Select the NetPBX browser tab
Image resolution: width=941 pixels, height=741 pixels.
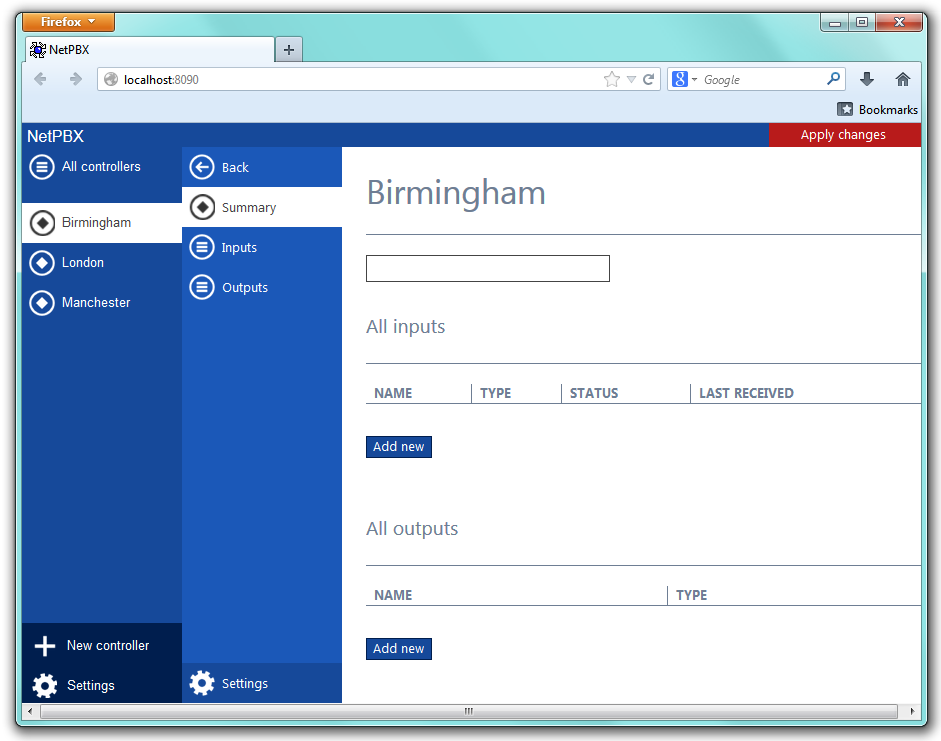pos(150,50)
